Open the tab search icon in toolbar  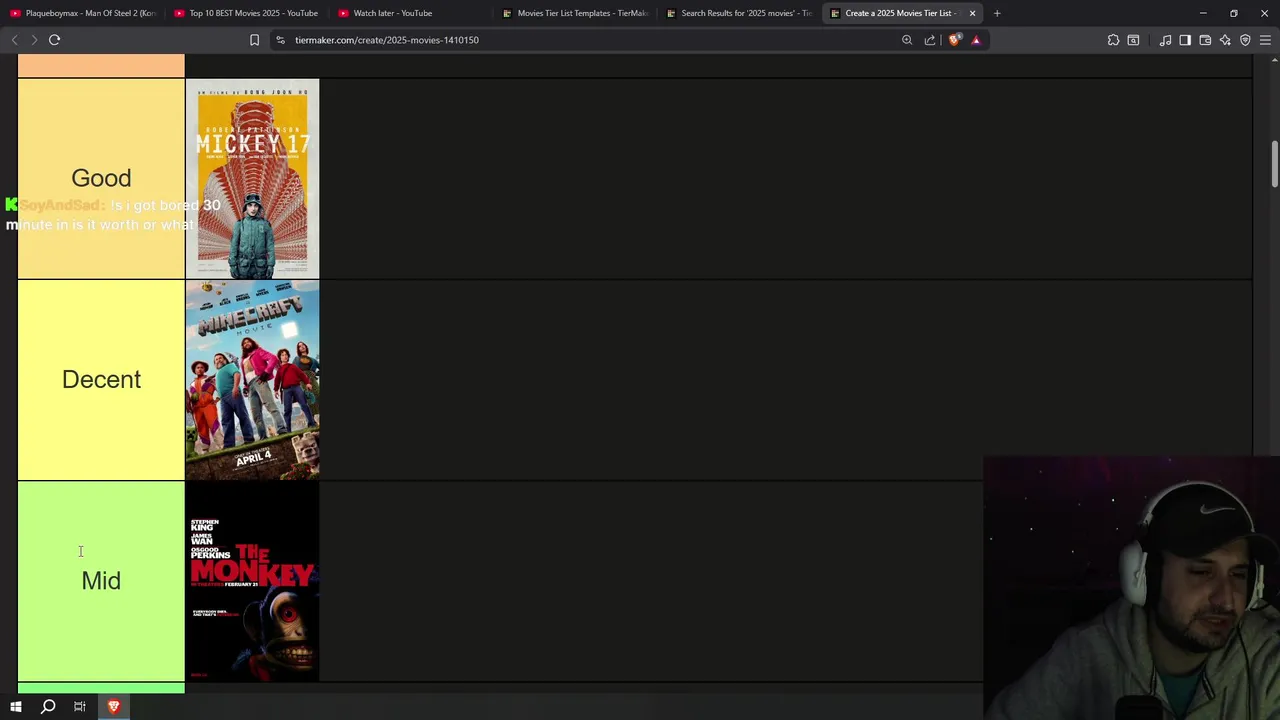coord(1133,40)
